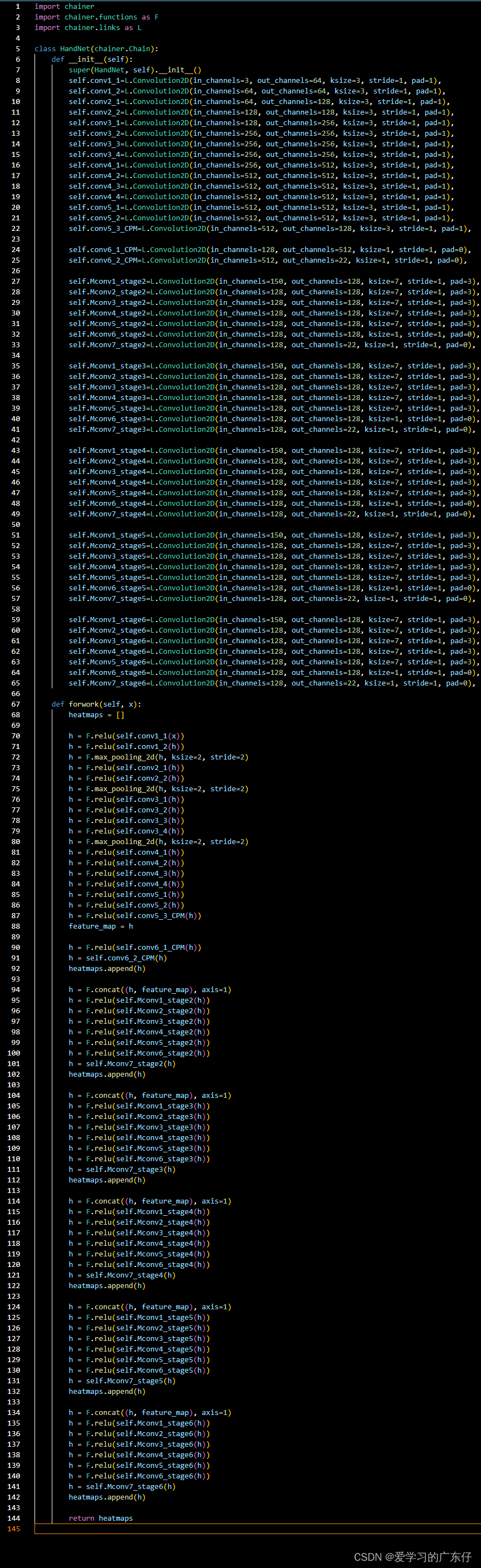Click self.Mconv4_stage4=L.Convolution2D definition line

(274, 482)
